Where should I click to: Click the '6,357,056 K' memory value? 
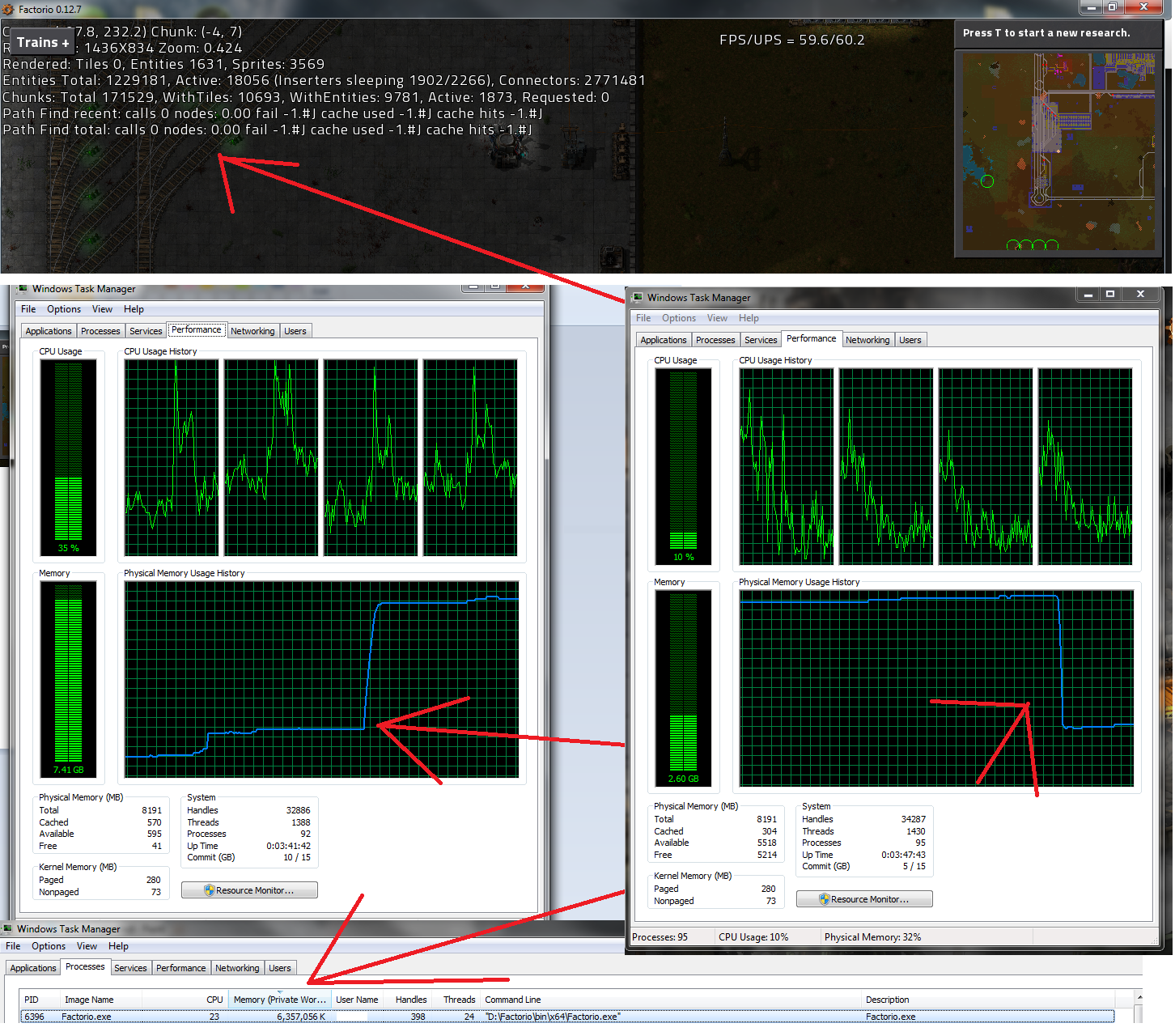tap(301, 1017)
